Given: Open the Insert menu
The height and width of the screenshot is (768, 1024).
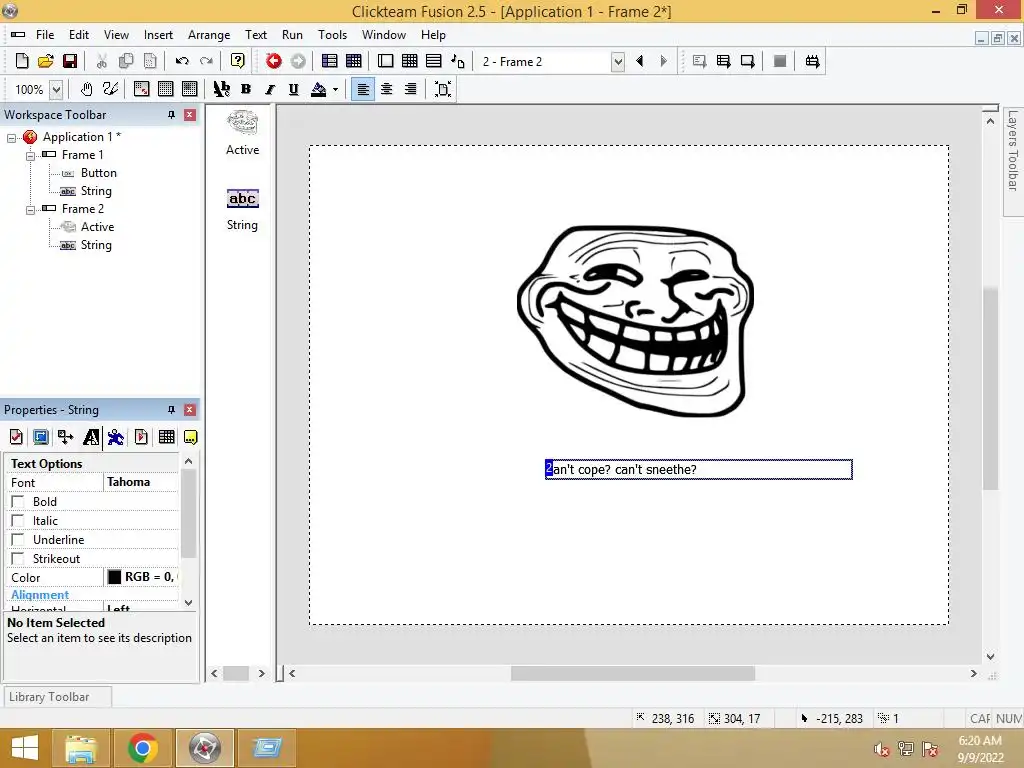Looking at the screenshot, I should [158, 35].
